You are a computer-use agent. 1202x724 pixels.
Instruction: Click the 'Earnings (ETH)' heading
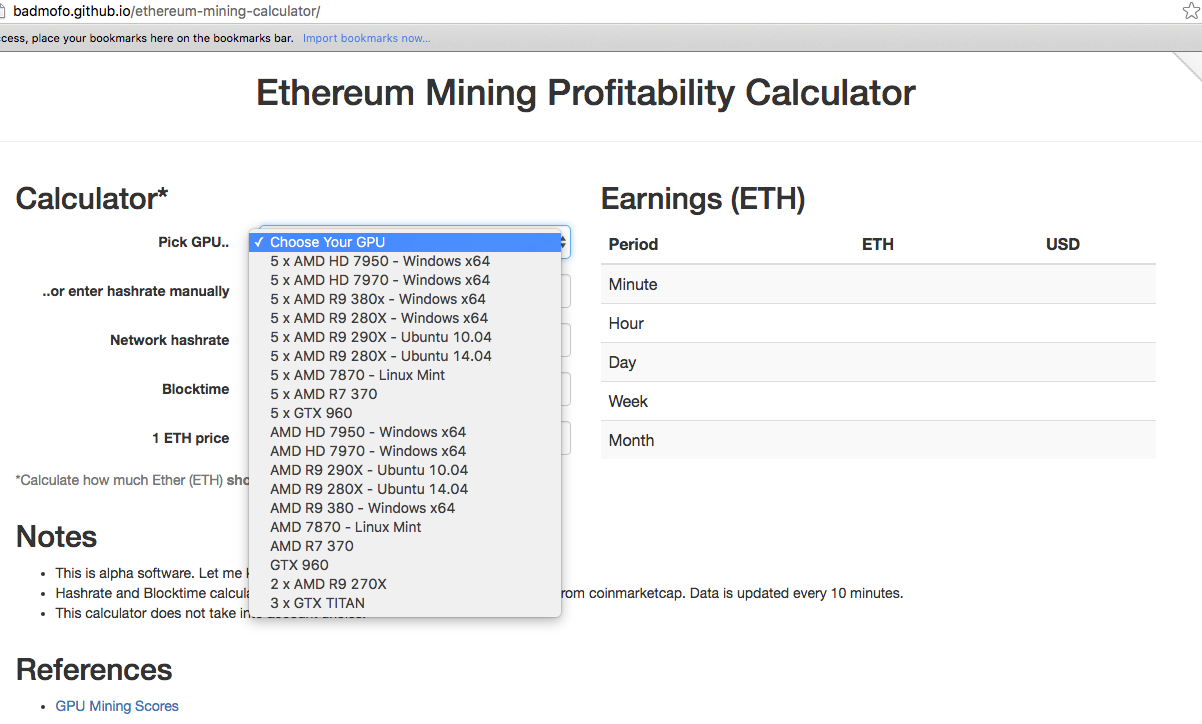[703, 199]
